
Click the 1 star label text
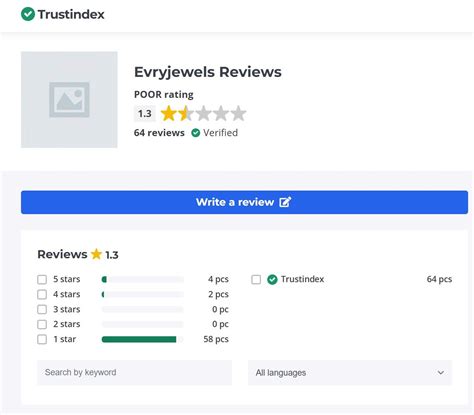65,339
